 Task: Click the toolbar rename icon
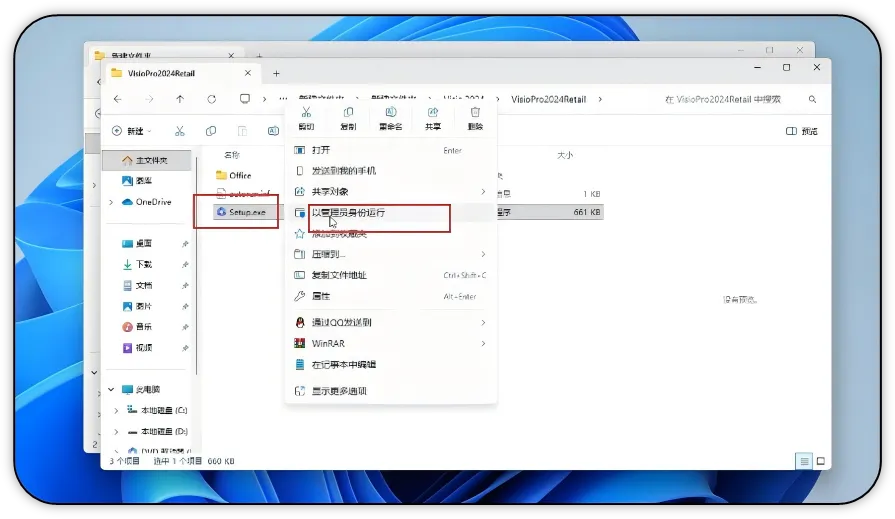point(273,131)
